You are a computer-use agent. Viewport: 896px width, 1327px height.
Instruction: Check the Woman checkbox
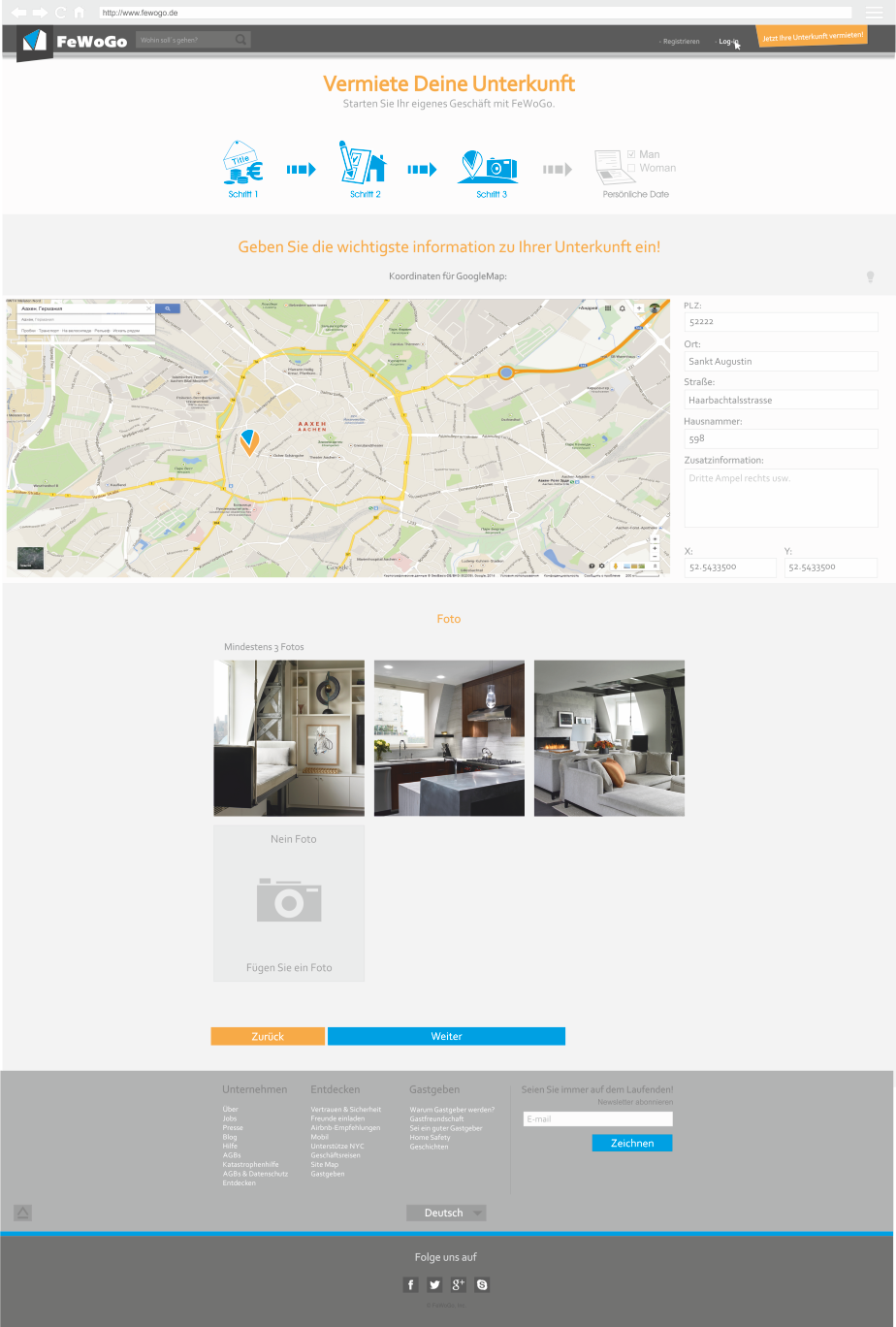point(631,168)
